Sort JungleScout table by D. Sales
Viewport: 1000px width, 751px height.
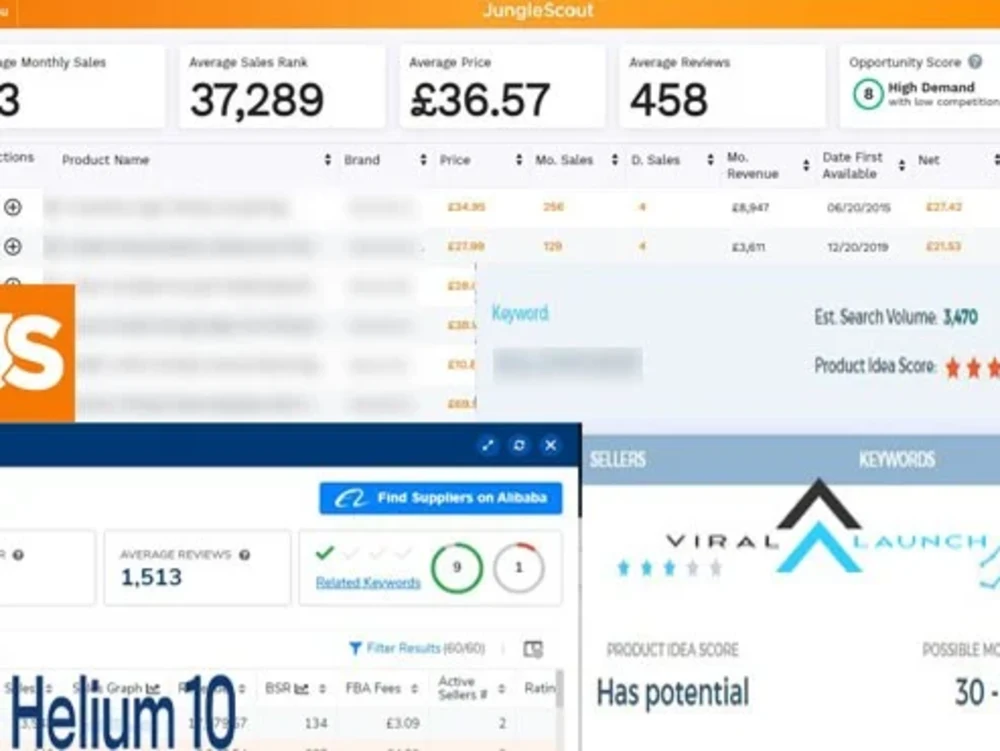[710, 160]
